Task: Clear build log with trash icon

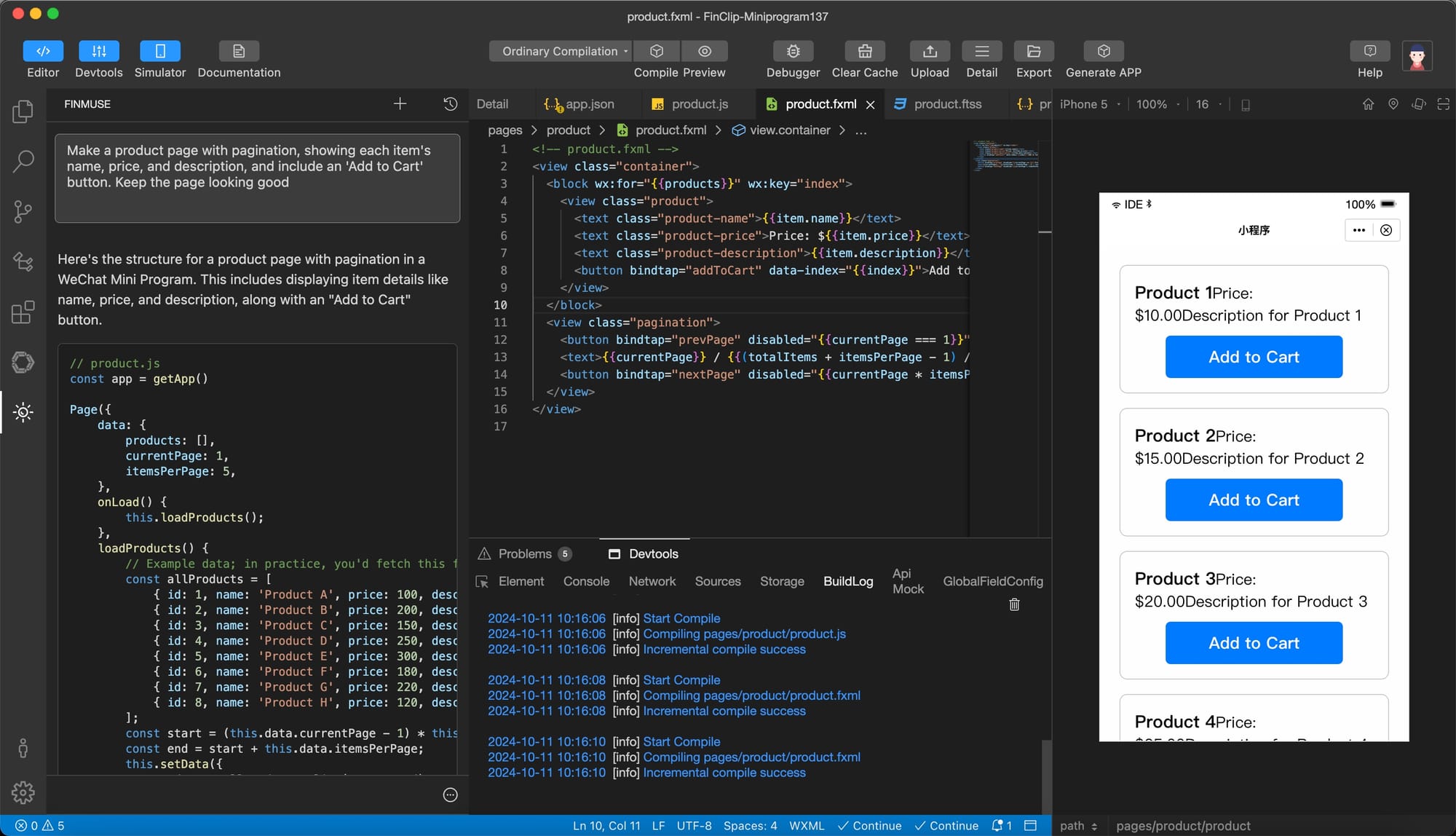Action: click(1014, 604)
